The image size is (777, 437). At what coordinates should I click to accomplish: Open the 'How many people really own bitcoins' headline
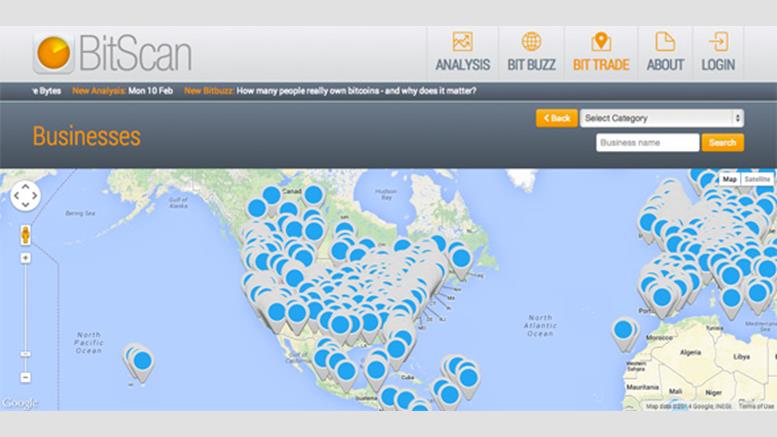click(356, 91)
